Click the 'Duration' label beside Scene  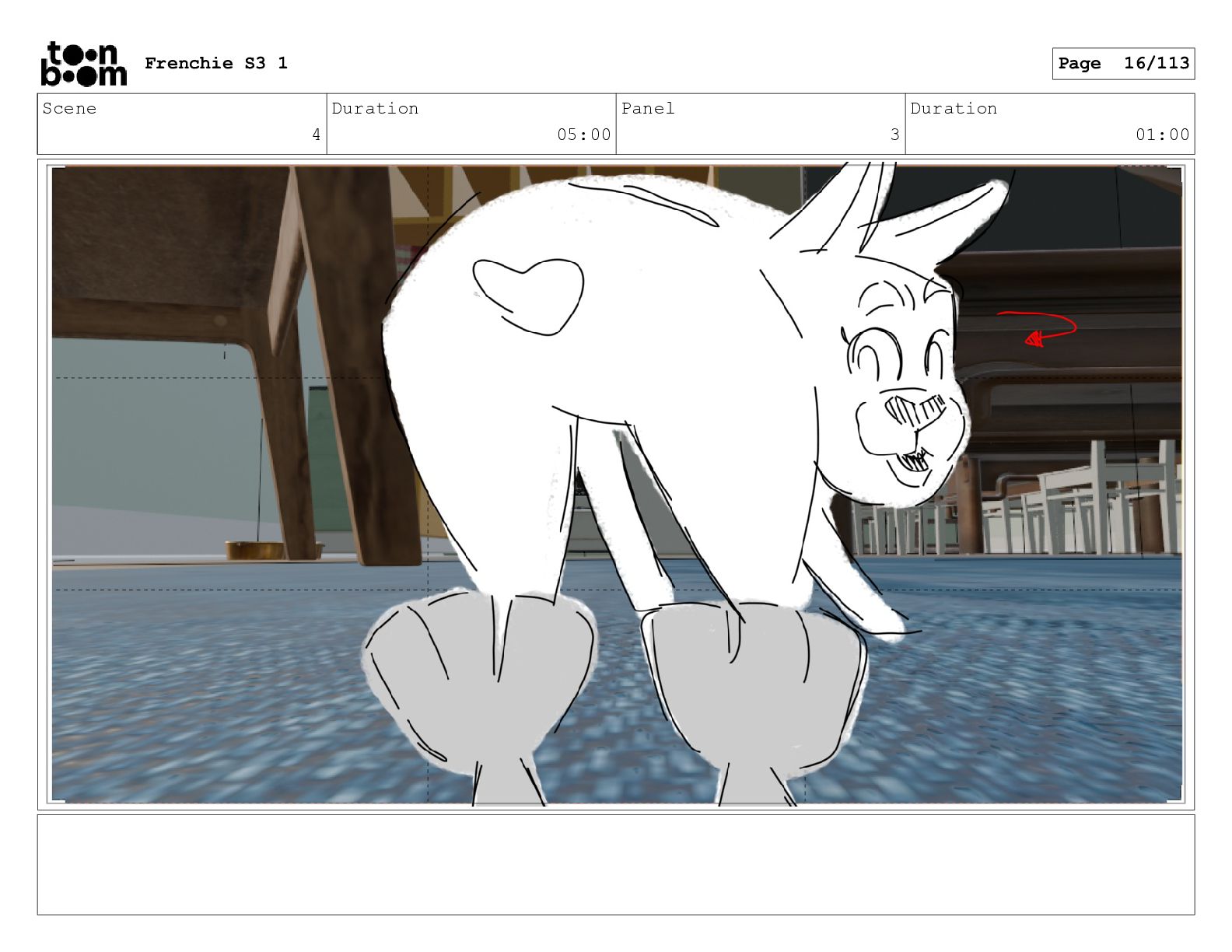coord(375,108)
